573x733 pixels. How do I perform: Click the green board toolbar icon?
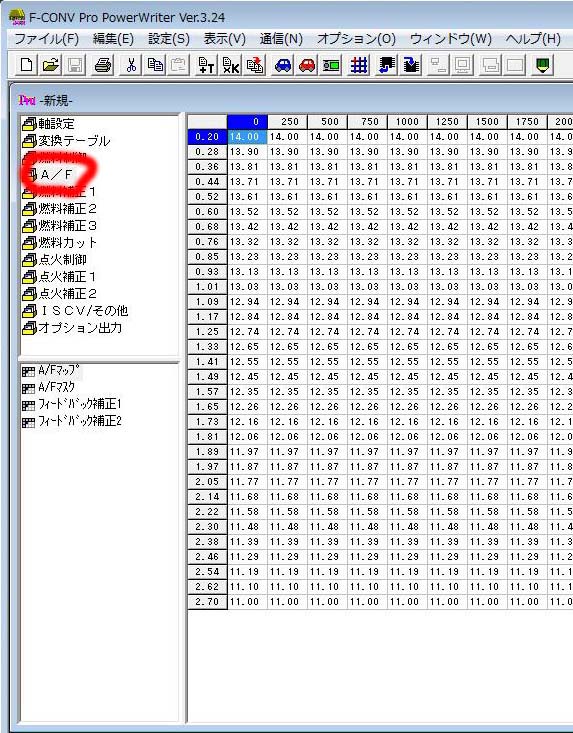click(x=331, y=65)
